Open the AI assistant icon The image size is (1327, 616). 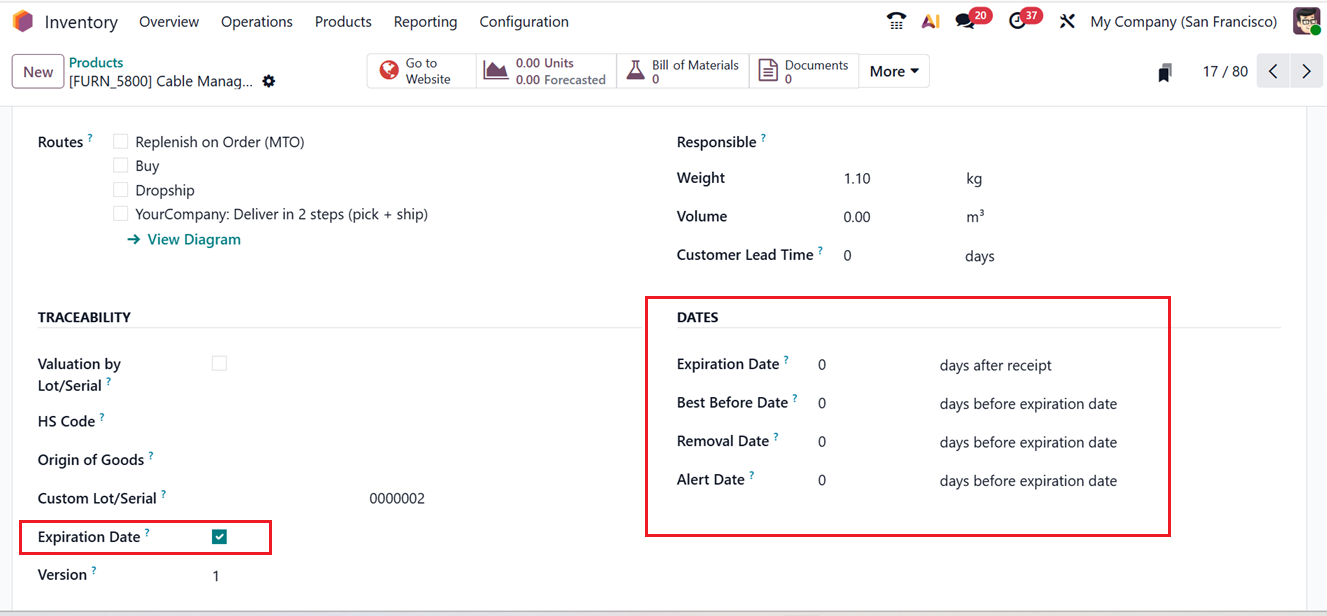tap(930, 21)
